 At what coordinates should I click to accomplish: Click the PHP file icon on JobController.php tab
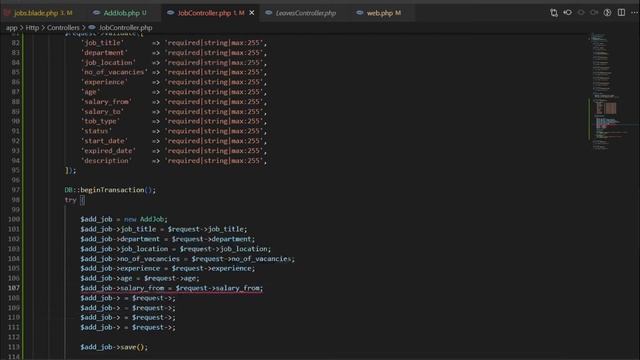tap(170, 13)
